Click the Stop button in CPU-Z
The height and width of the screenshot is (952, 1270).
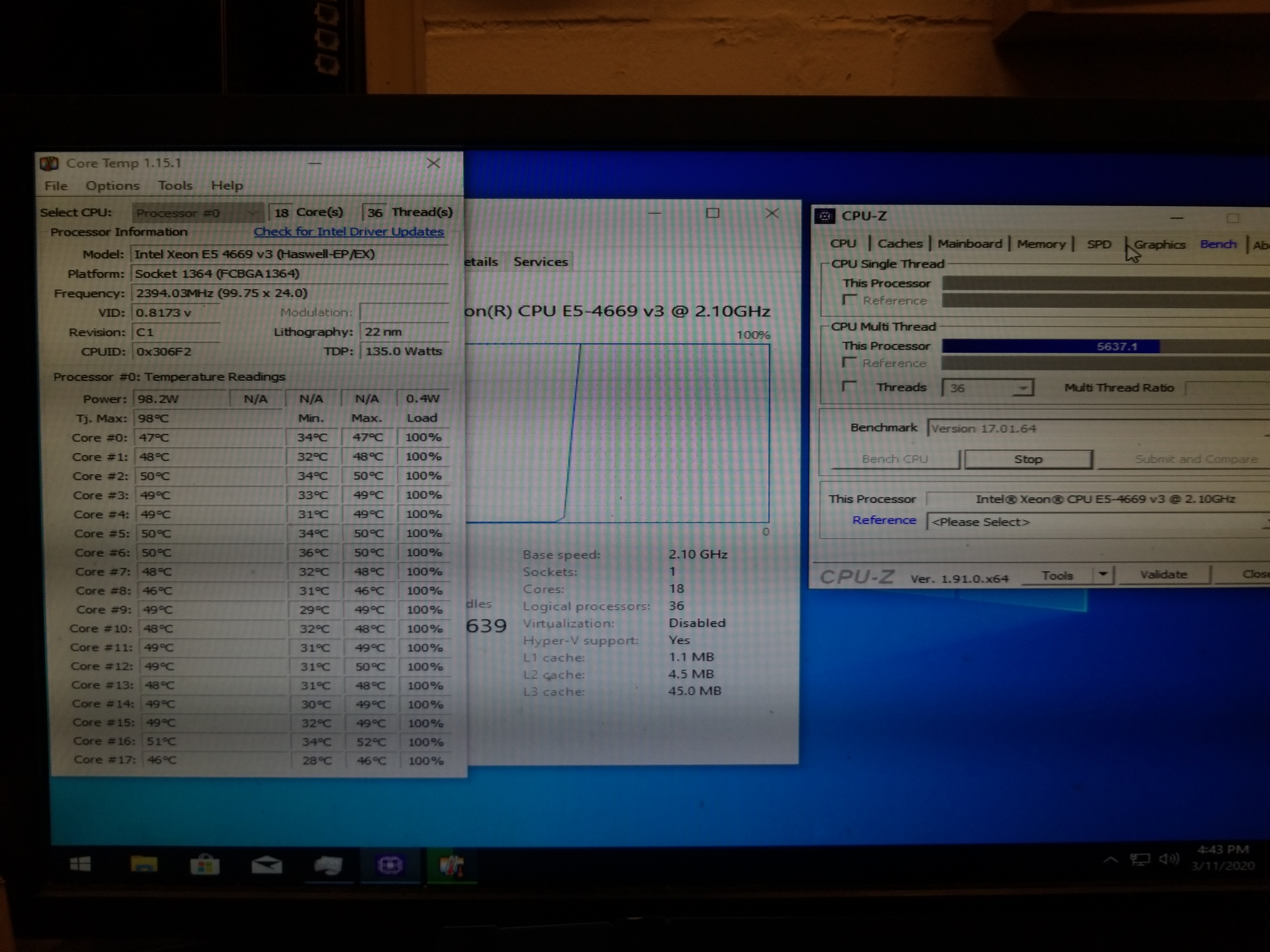pos(1028,459)
